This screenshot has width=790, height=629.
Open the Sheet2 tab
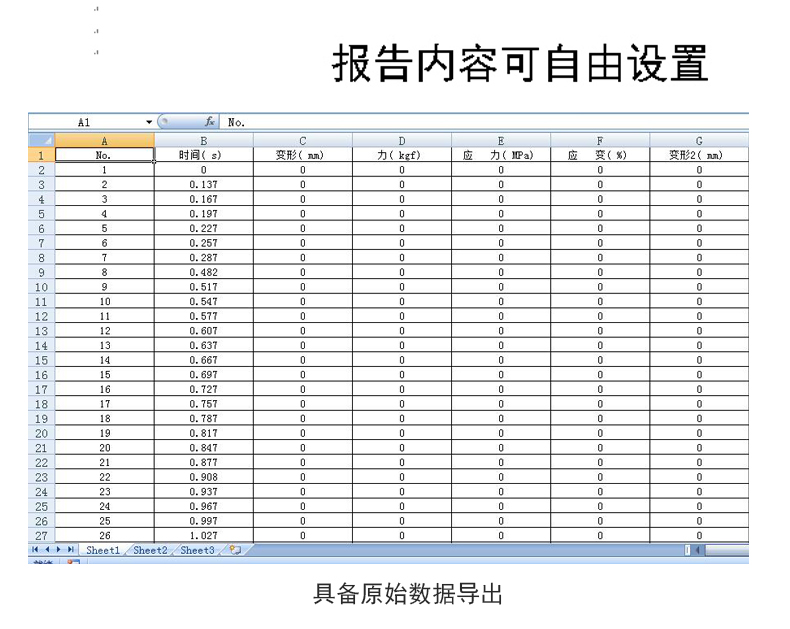point(150,551)
